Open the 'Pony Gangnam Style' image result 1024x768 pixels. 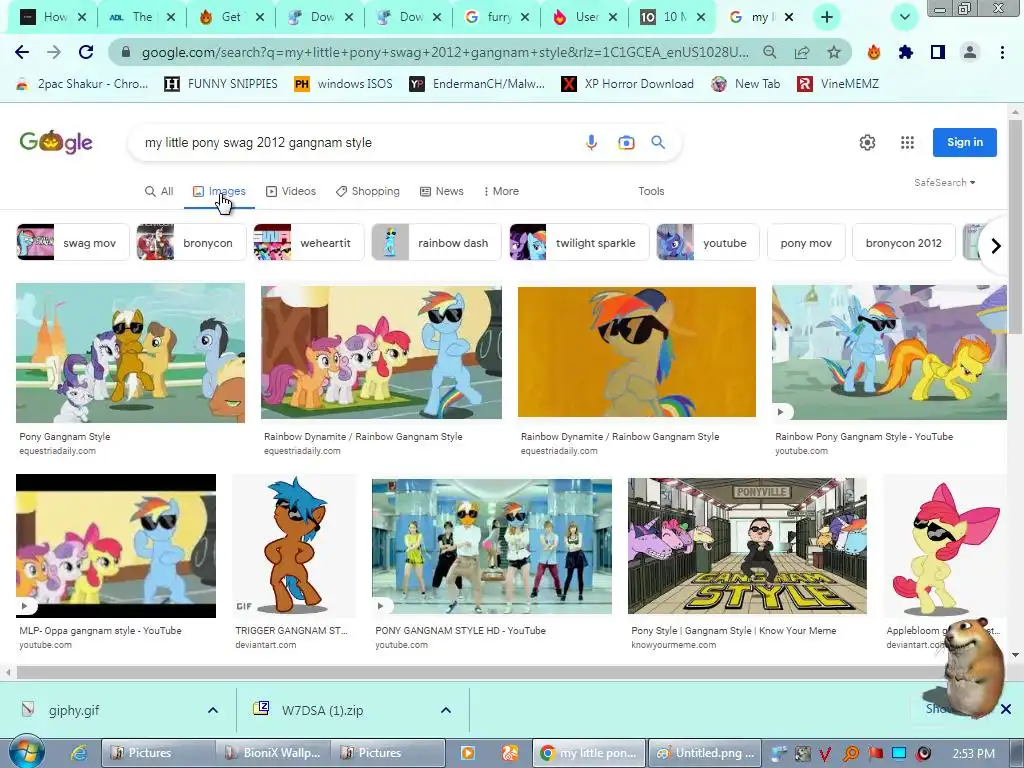tap(130, 353)
